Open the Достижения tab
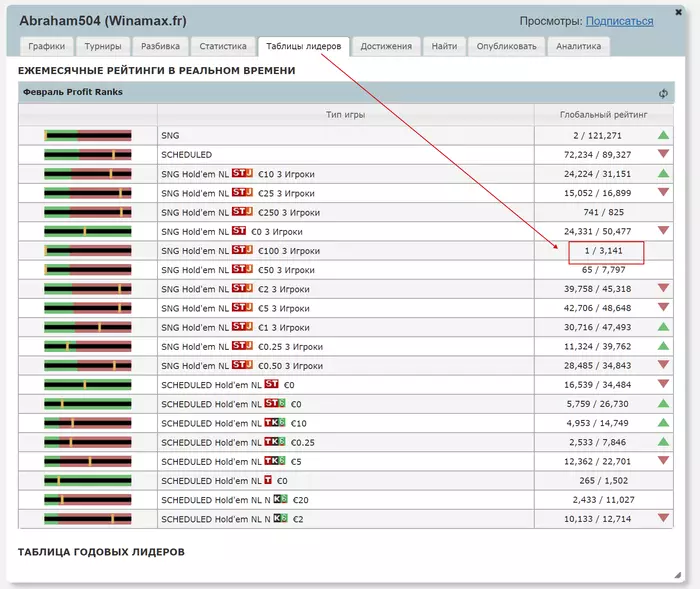 pos(386,46)
